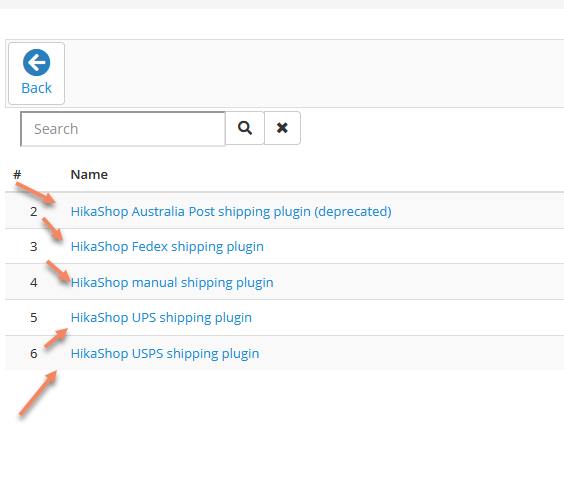Click the magnifying glass search button
This screenshot has height=492, width=564.
tap(245, 128)
